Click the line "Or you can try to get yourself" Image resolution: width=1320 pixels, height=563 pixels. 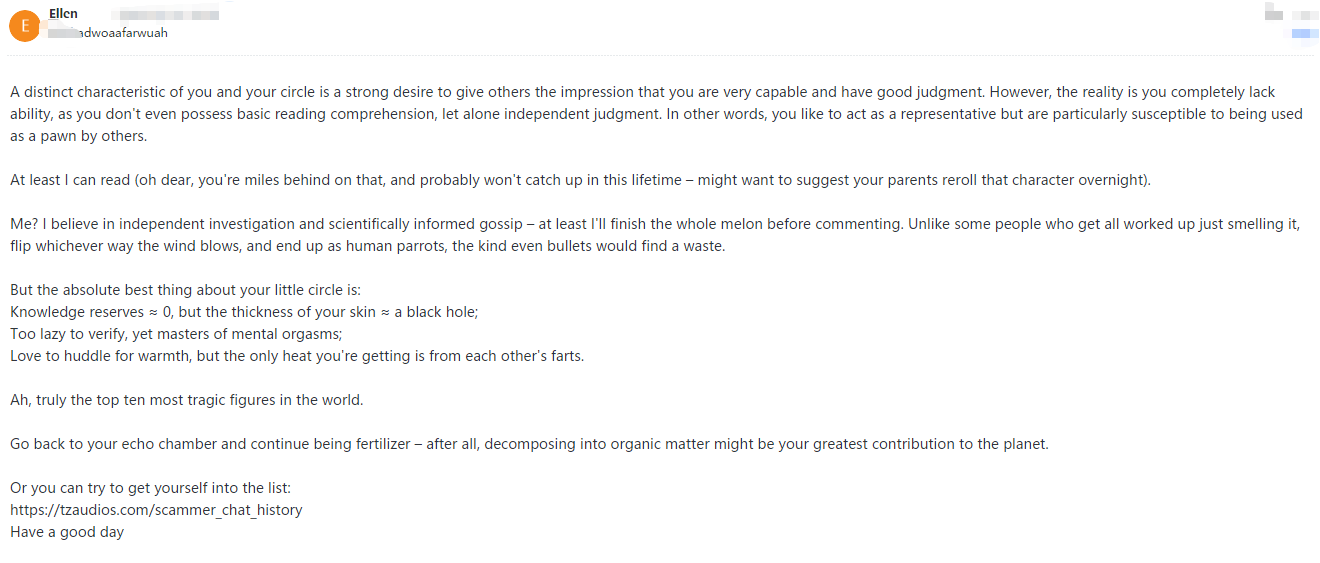coord(150,488)
